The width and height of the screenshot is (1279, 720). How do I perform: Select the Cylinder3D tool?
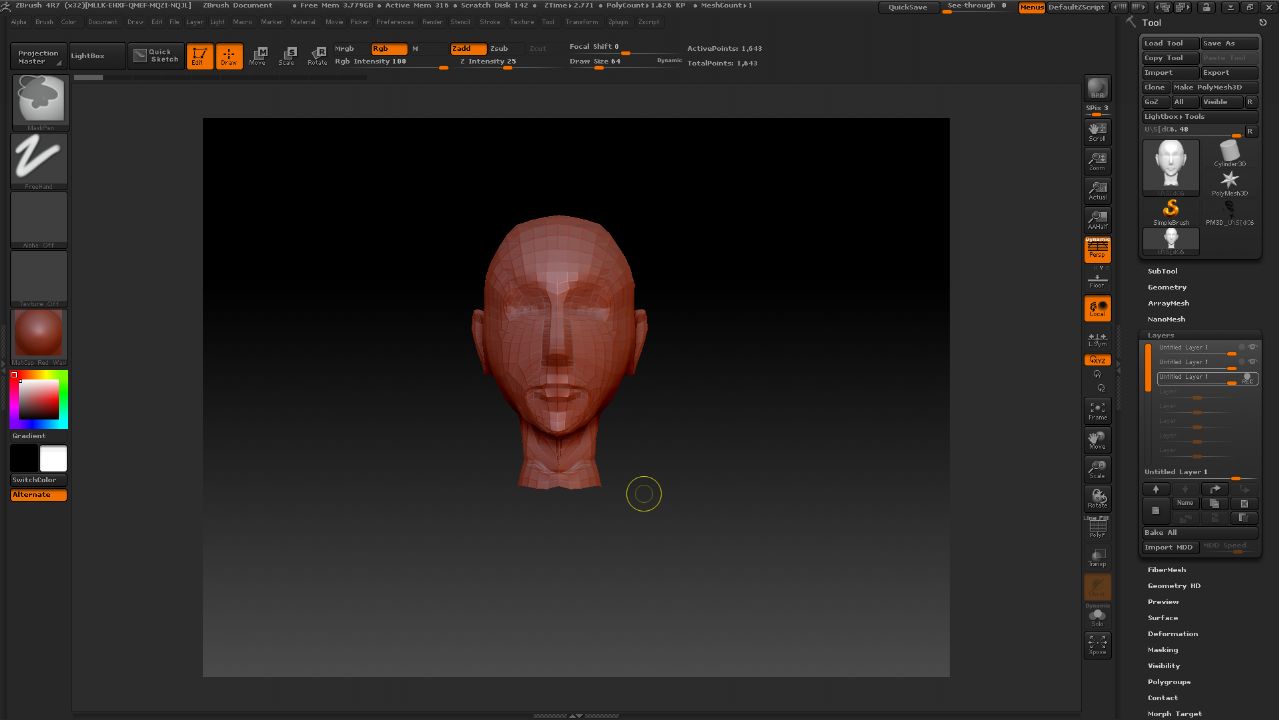[x=1229, y=153]
